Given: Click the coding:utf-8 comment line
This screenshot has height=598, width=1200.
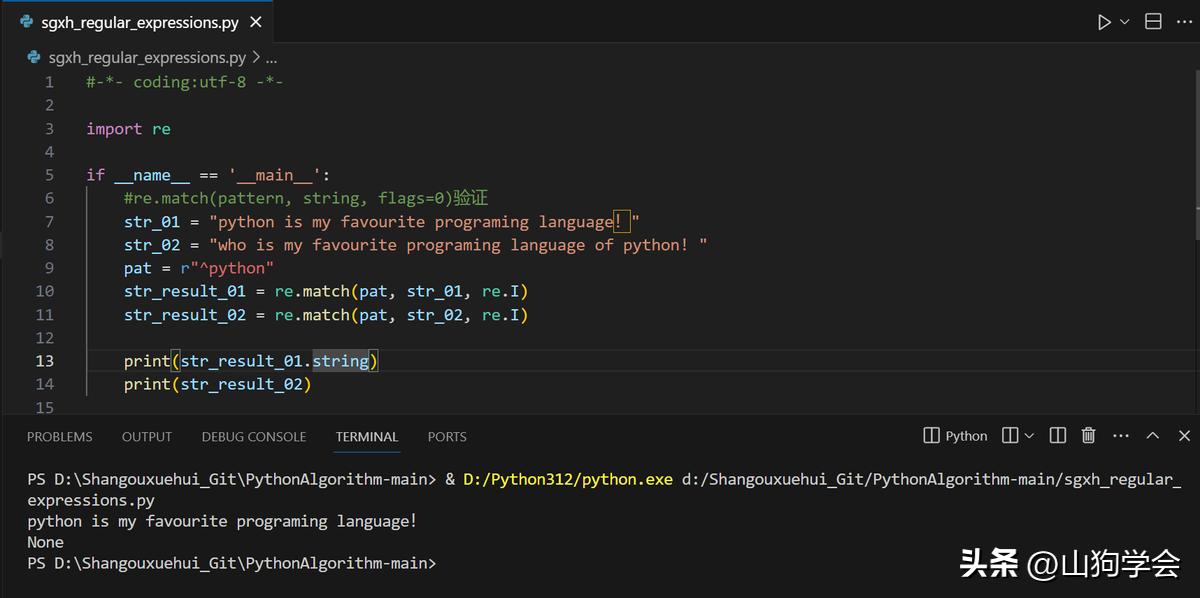Looking at the screenshot, I should coord(185,82).
